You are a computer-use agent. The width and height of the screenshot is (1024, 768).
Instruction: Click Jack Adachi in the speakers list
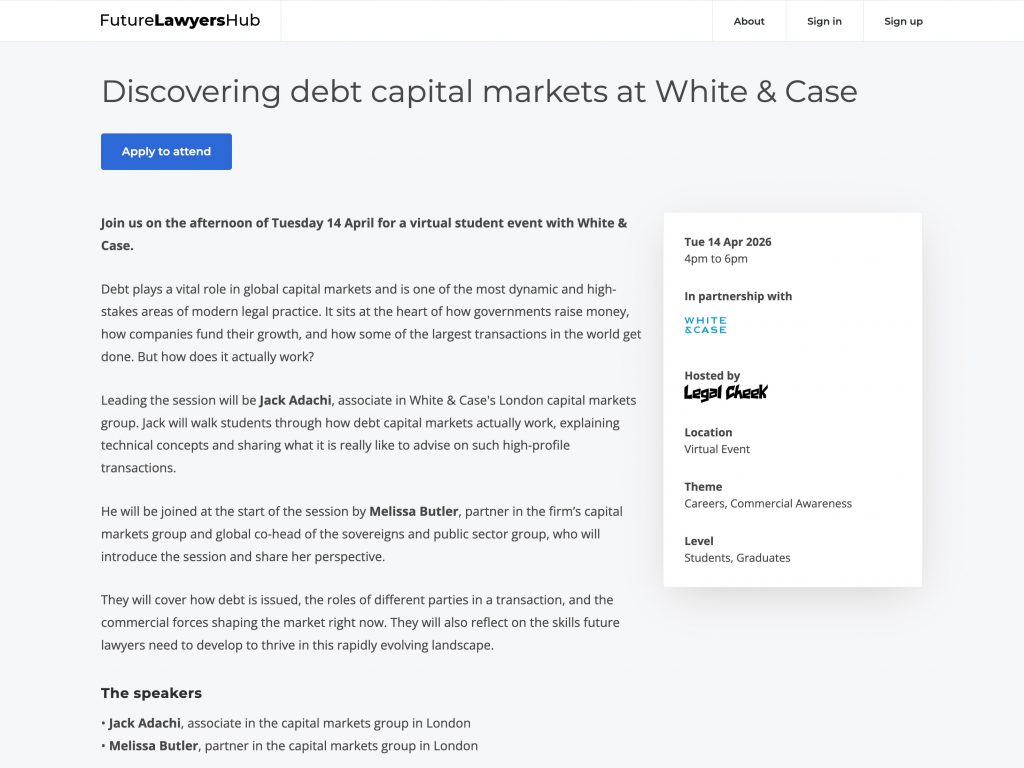[145, 723]
